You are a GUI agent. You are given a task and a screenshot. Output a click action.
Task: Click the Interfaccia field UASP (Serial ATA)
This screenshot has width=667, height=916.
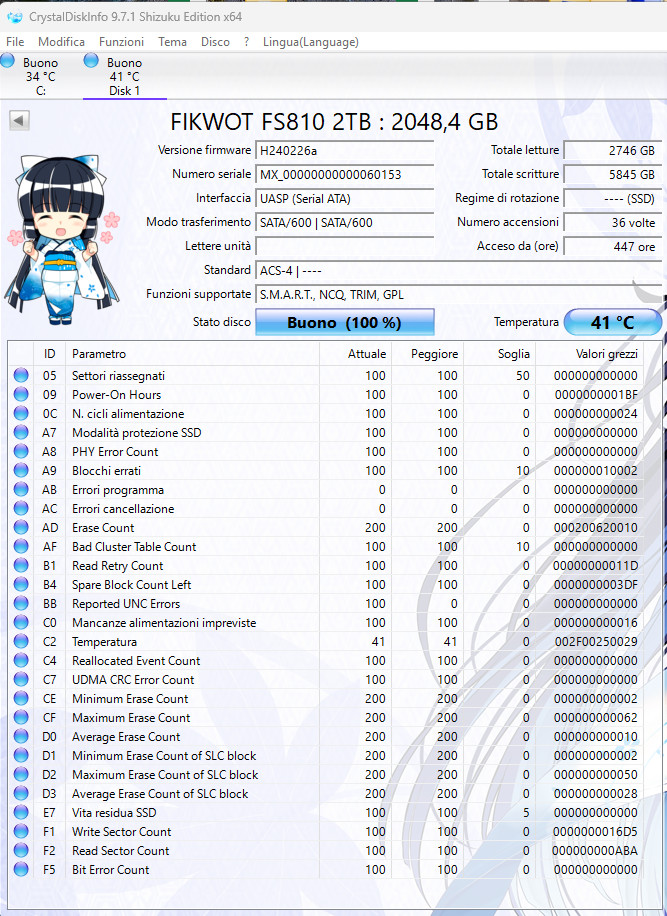pos(345,198)
